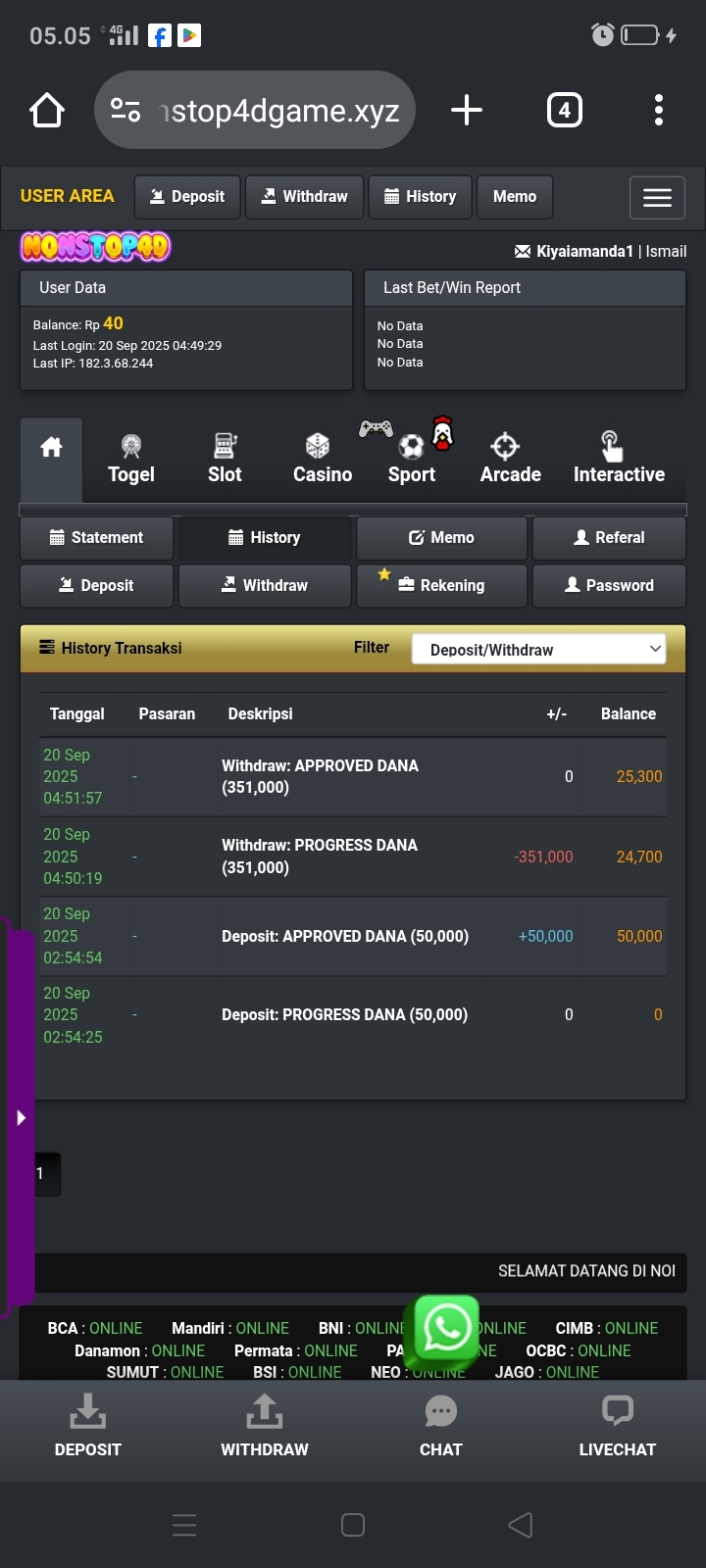Open the Interactive category
Screen dimensions: 706x1568
click(619, 460)
